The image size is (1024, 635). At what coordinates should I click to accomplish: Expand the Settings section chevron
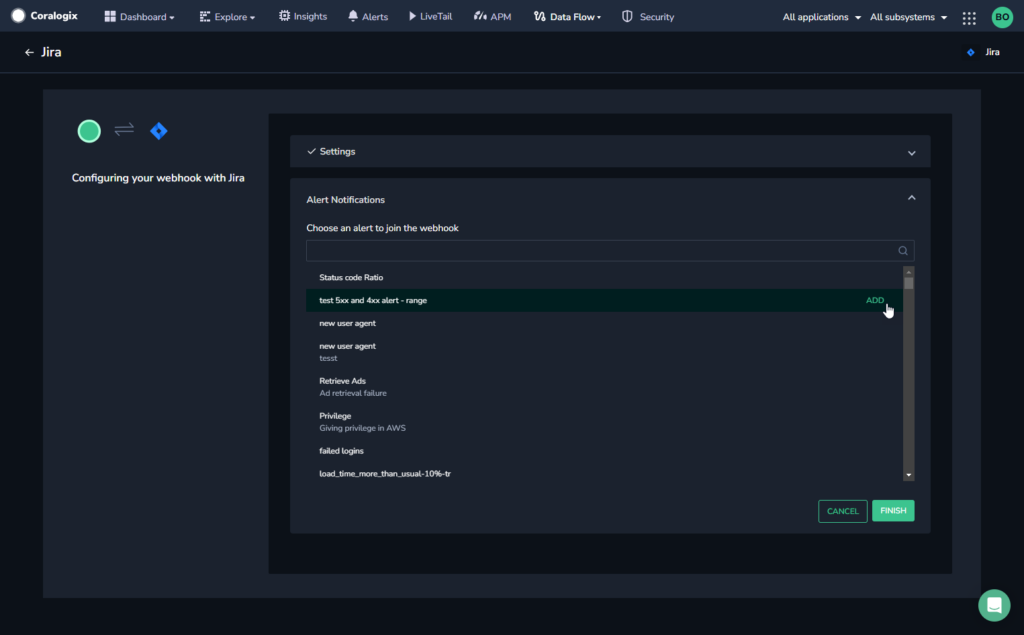[912, 153]
